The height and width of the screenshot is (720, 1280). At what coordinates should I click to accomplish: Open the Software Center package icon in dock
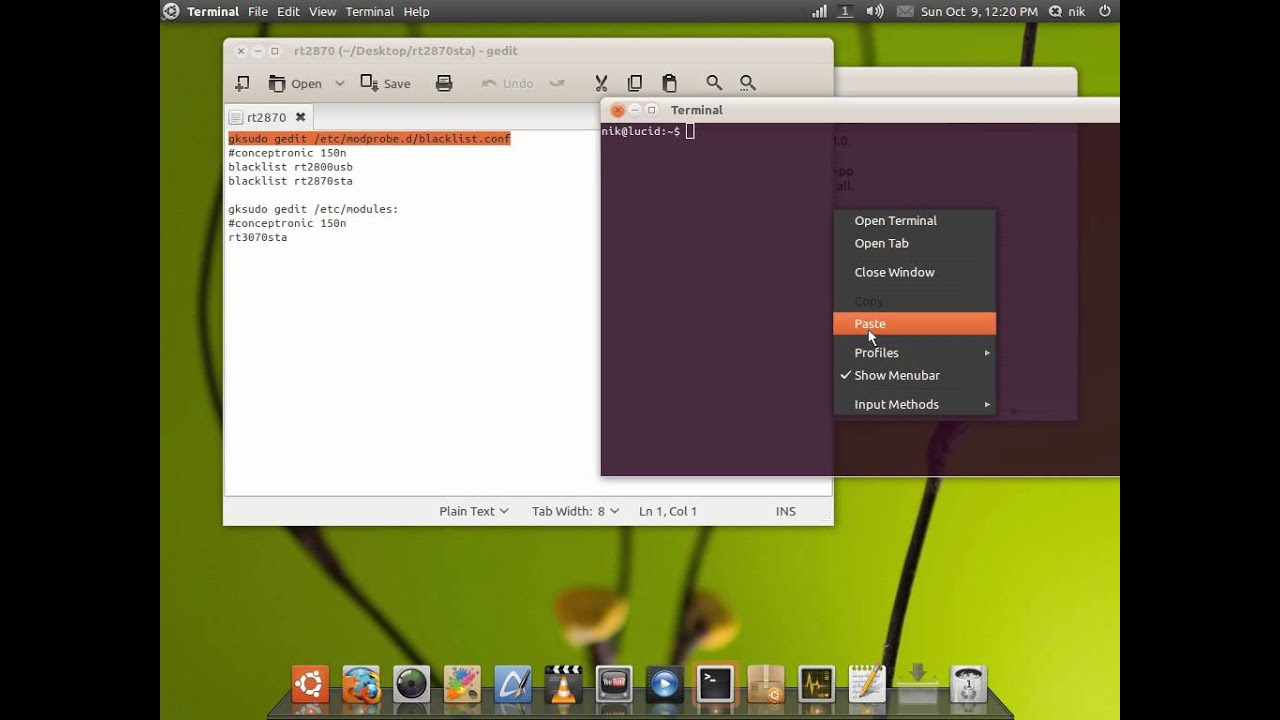[x=766, y=685]
